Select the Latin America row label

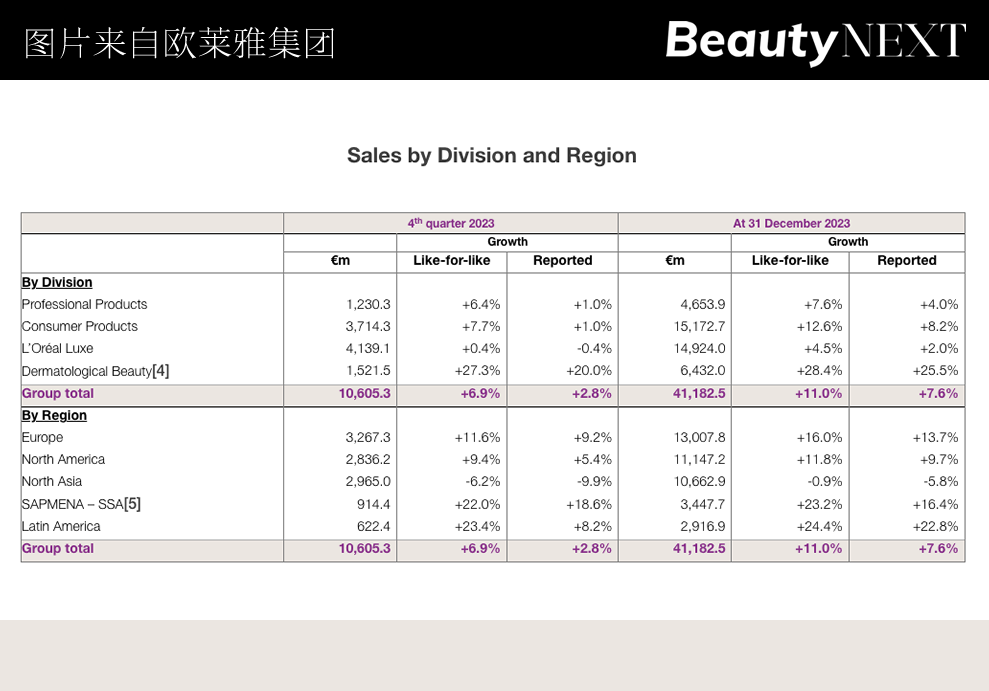[x=61, y=526]
